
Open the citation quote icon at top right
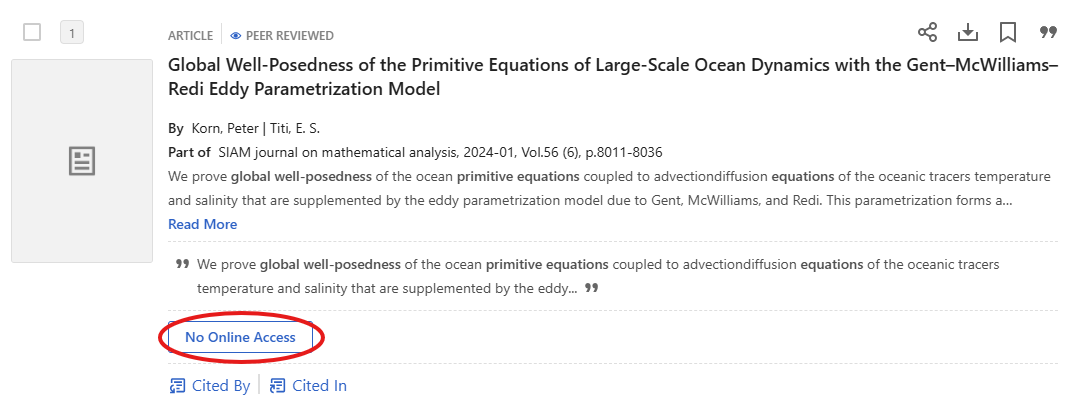[1048, 33]
